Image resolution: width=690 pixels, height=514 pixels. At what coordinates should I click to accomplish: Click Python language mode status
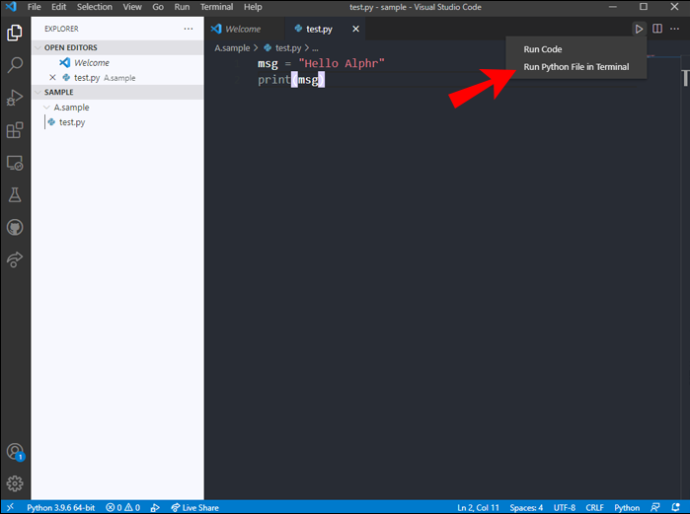click(627, 507)
